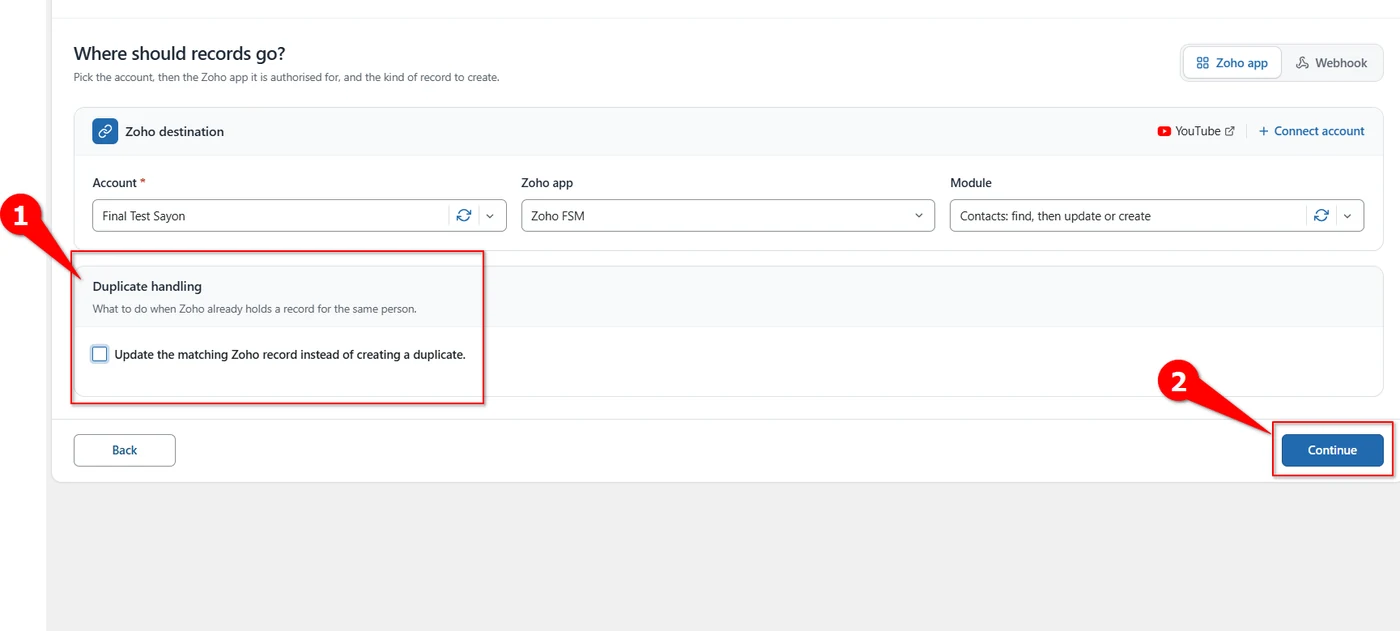This screenshot has width=1400, height=631.
Task: Click the Account field label
Action: point(119,183)
